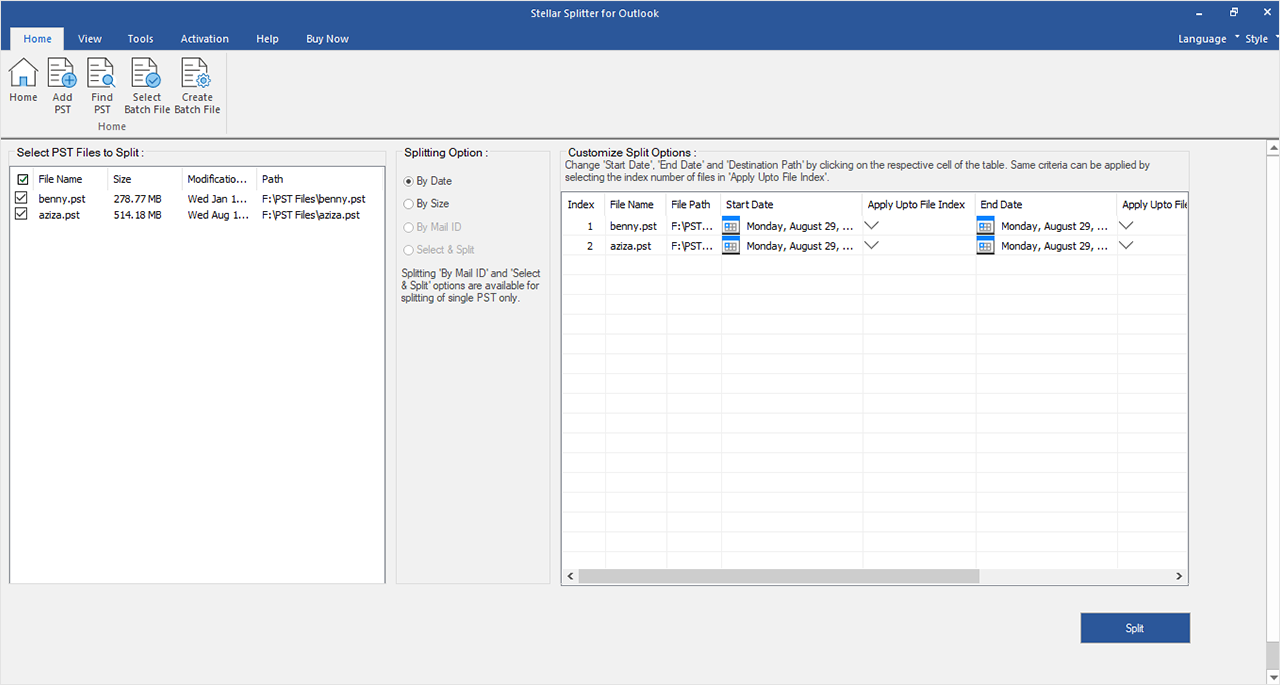
Task: Click the horizontal scrollbar thumb in split options table
Action: 779,576
